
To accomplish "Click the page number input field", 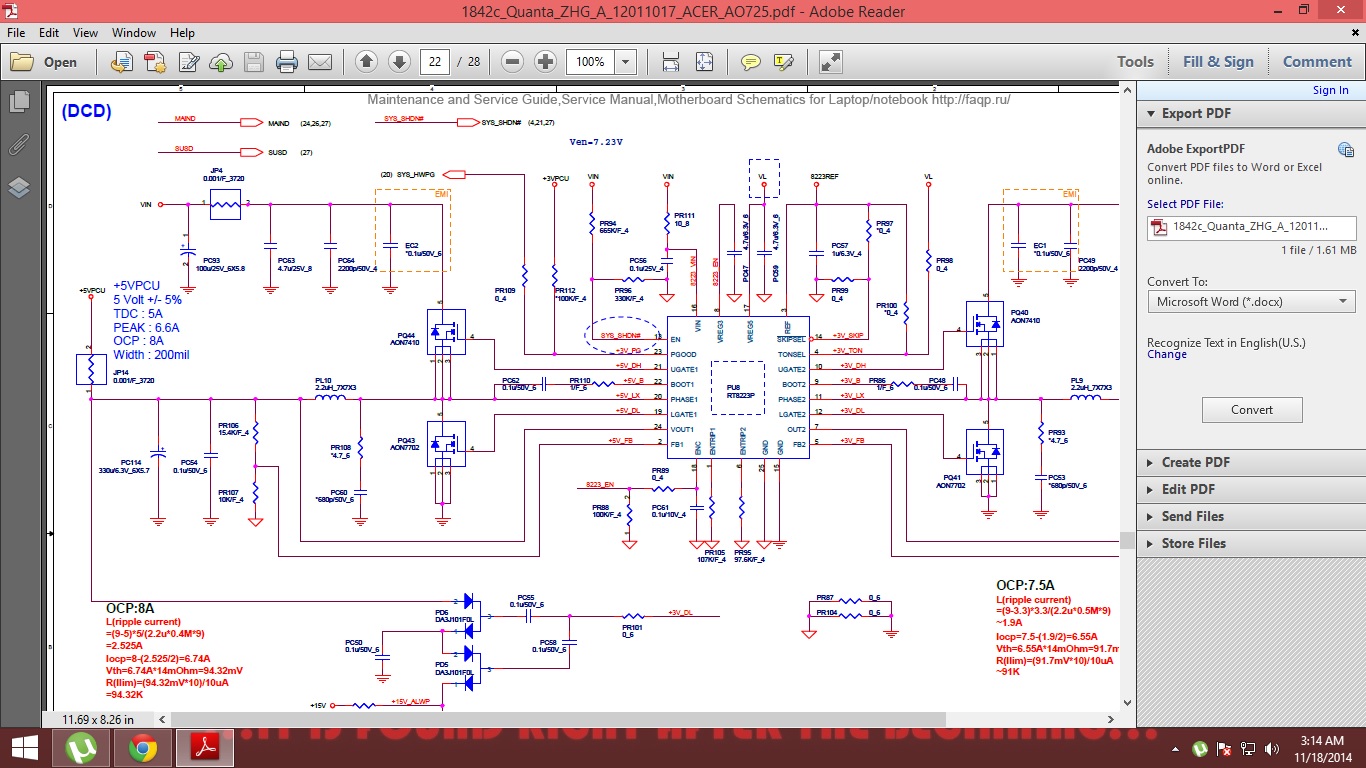I will point(434,62).
